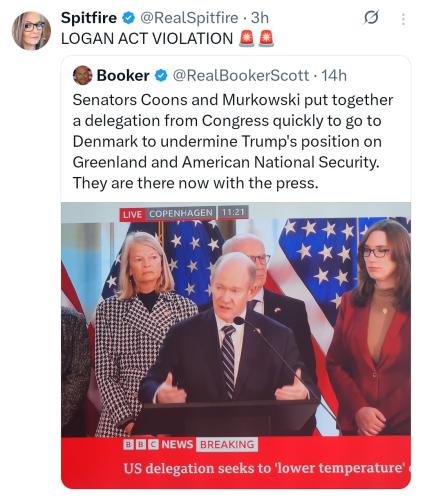This screenshot has height=500, width=423.
Task: Open the @RealBookerScott handle link
Action: (x=241, y=76)
